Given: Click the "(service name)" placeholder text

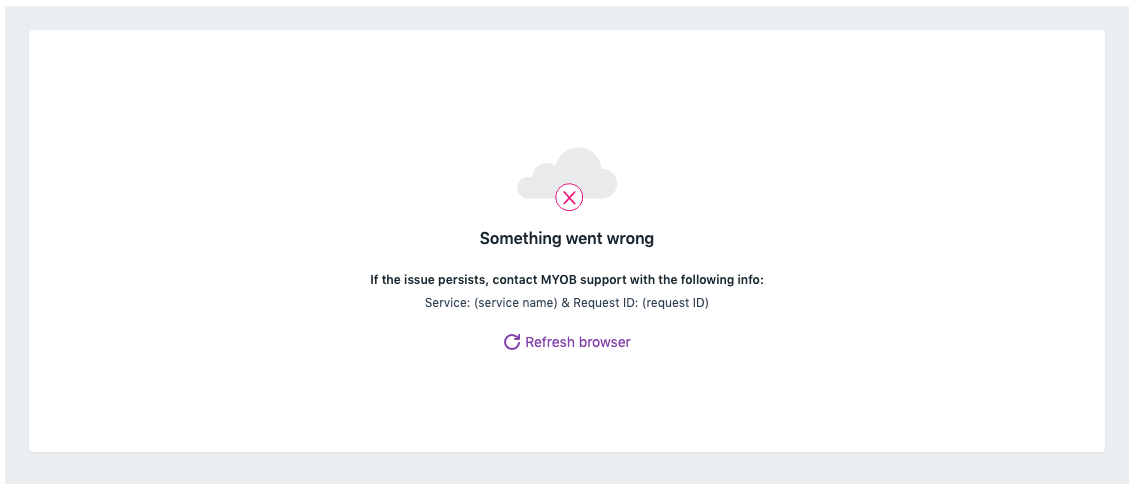Looking at the screenshot, I should coord(516,303).
